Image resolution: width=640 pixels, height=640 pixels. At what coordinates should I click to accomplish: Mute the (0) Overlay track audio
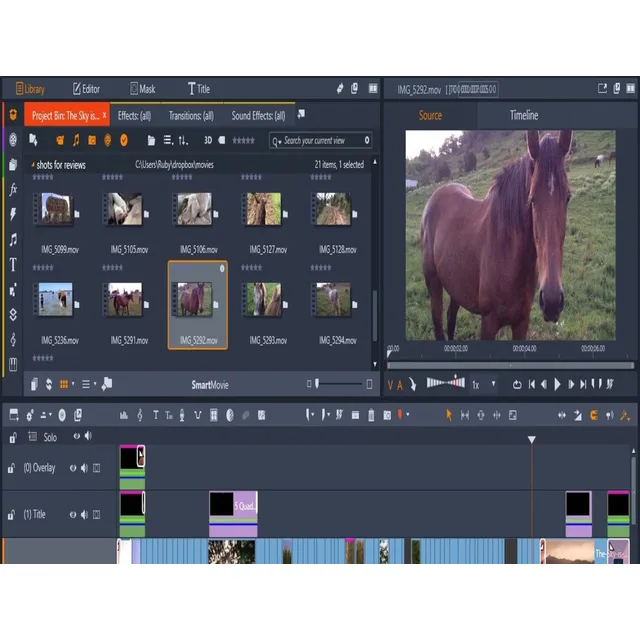[84, 468]
